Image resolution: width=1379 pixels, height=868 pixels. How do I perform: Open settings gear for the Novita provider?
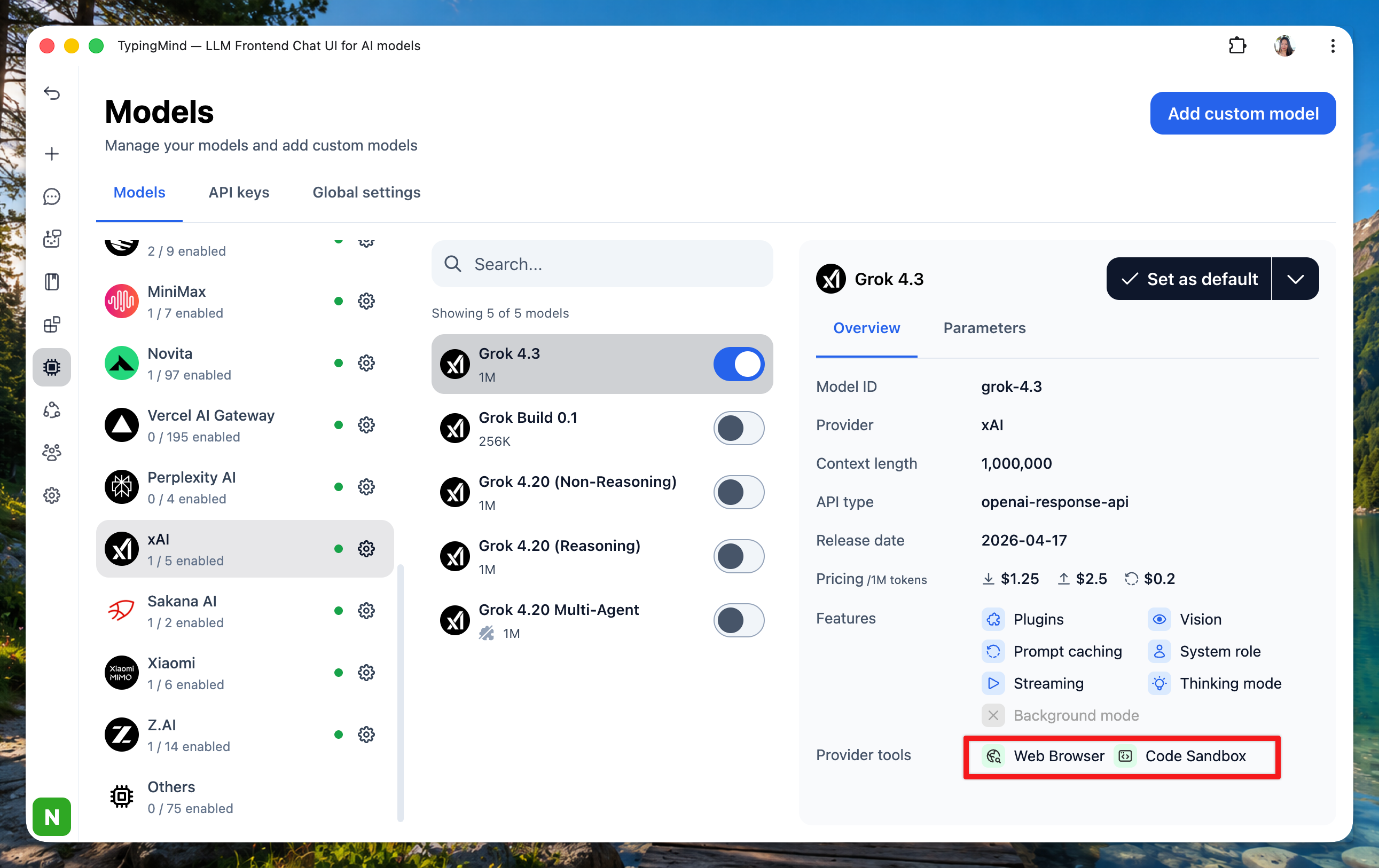click(x=366, y=363)
